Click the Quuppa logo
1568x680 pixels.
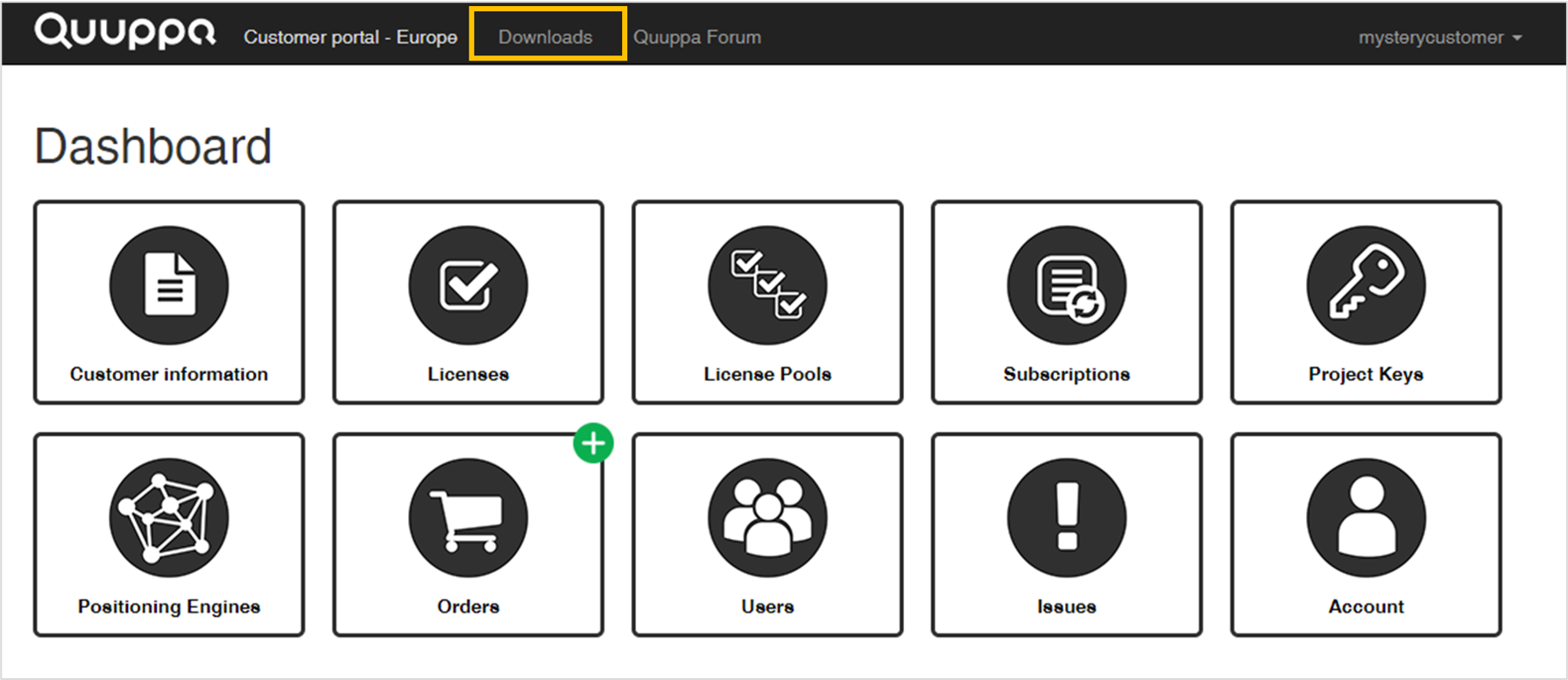point(124,32)
